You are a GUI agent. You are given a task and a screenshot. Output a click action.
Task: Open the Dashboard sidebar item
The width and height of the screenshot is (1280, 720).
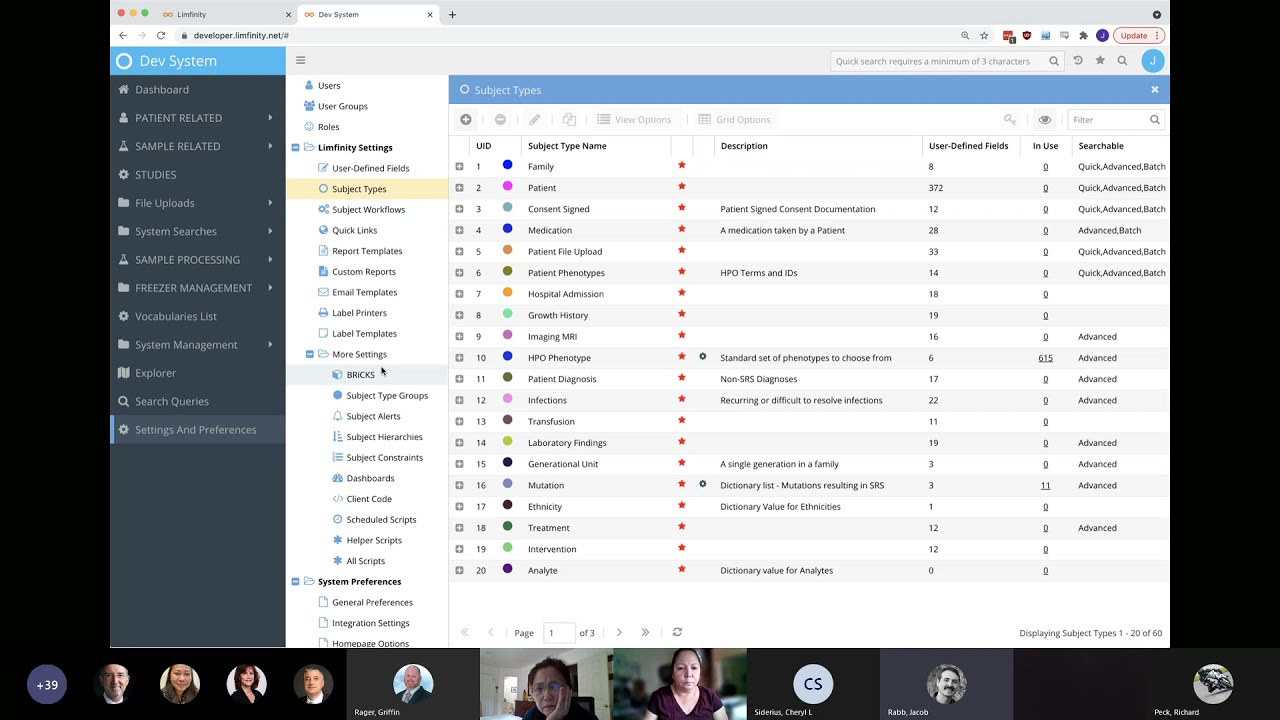click(x=197, y=89)
